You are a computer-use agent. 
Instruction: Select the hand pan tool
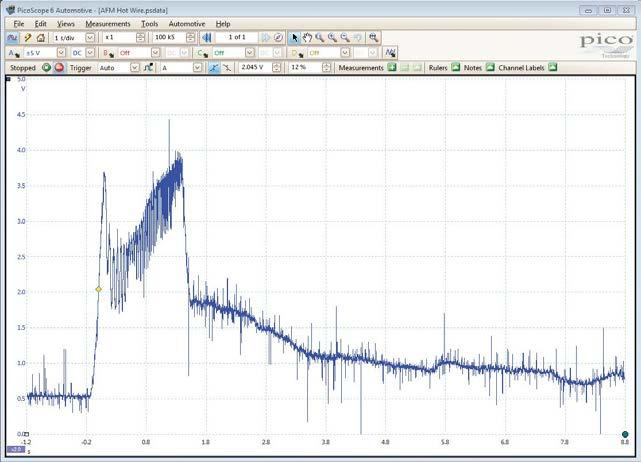coord(307,38)
